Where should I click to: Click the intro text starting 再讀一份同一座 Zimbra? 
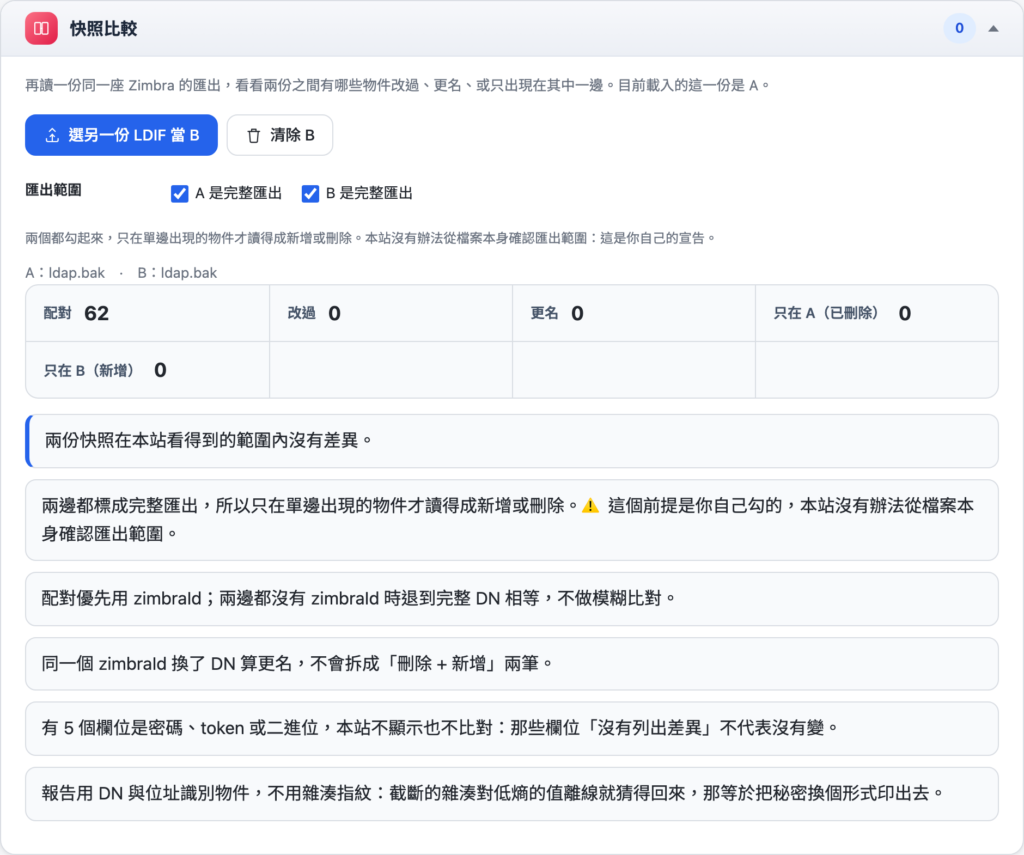397,86
